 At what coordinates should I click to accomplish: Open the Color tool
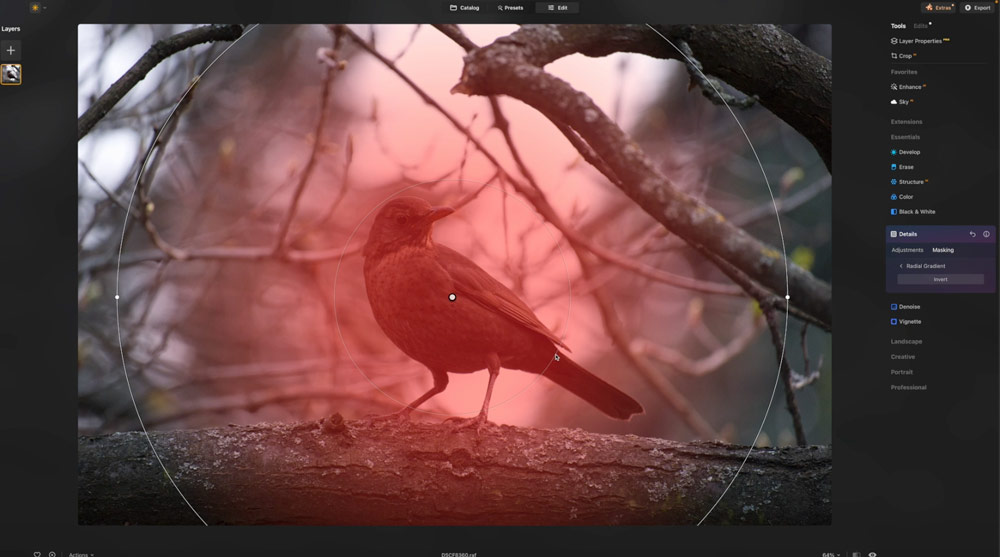tap(902, 197)
